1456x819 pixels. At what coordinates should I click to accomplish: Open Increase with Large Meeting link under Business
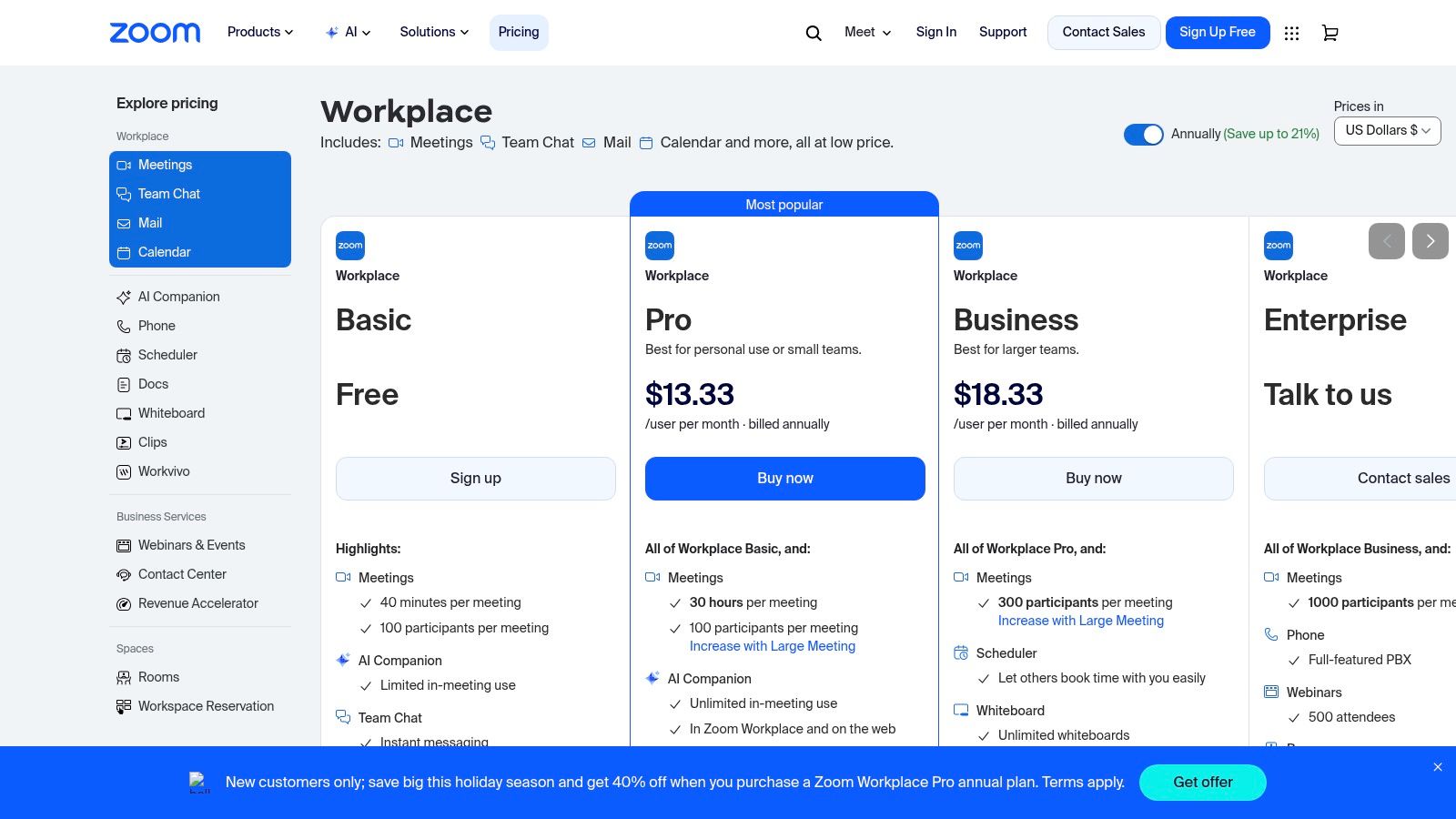coord(1080,621)
